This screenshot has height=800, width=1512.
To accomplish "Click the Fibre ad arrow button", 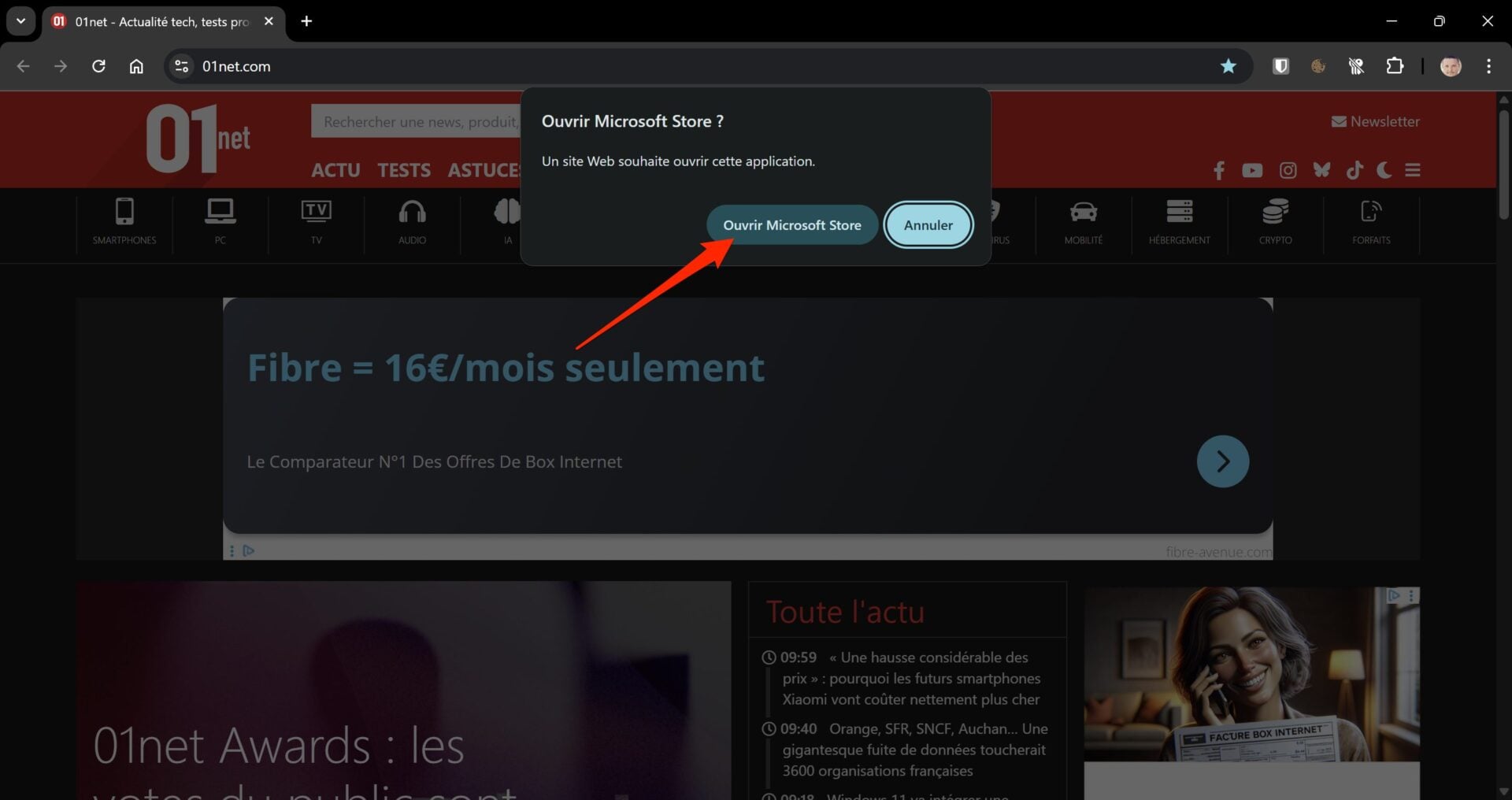I will (x=1223, y=461).
